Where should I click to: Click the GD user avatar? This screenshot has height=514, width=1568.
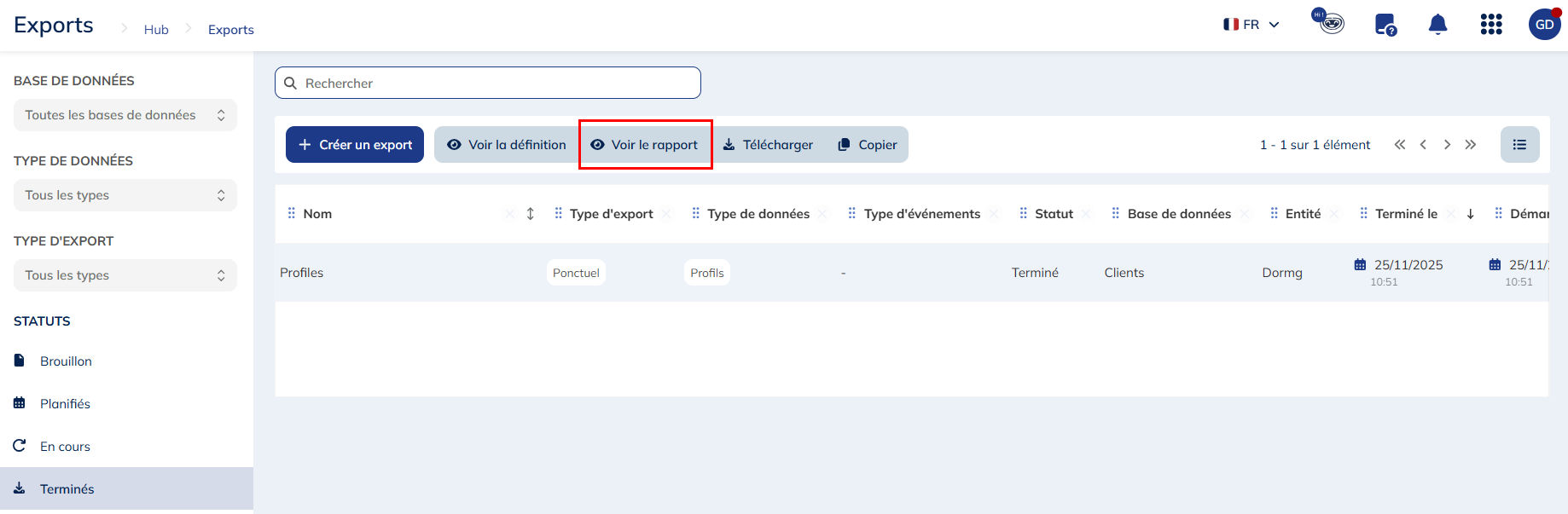(x=1544, y=25)
